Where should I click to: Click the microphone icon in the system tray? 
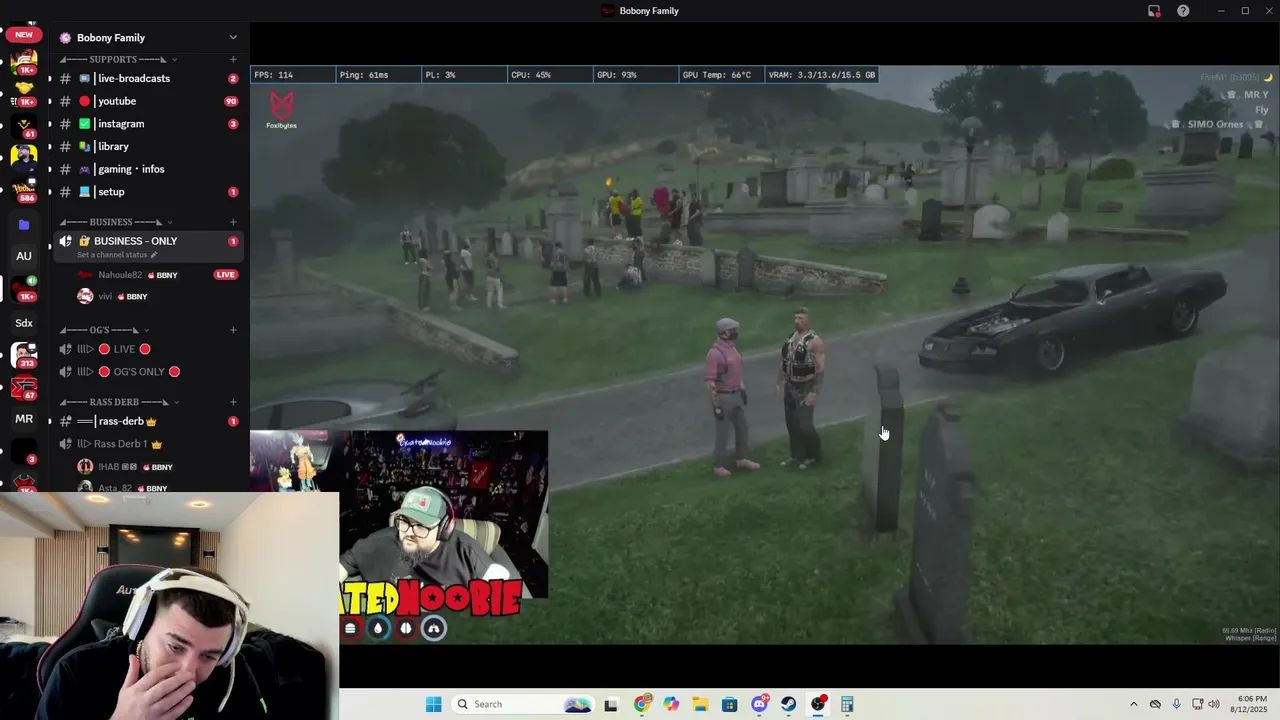point(1176,704)
